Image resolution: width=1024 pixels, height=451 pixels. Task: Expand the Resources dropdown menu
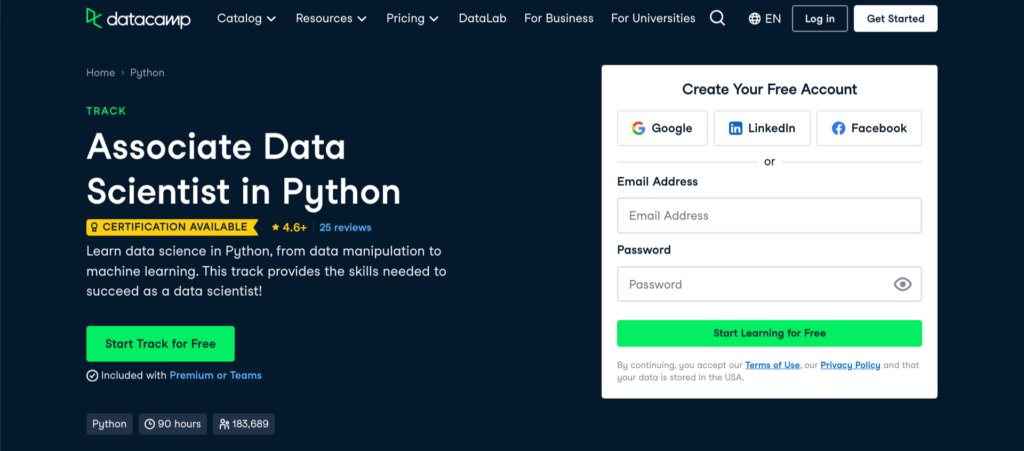click(x=330, y=18)
